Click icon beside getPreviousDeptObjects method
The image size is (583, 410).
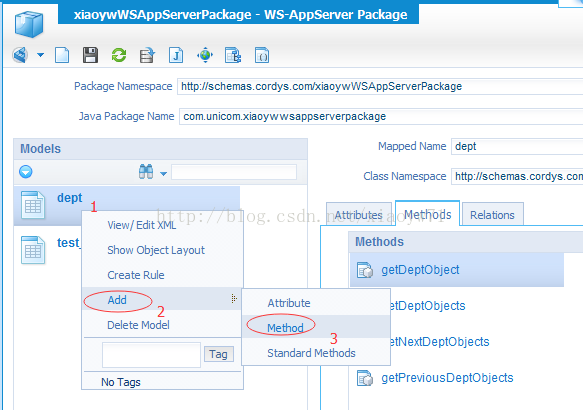(x=365, y=378)
